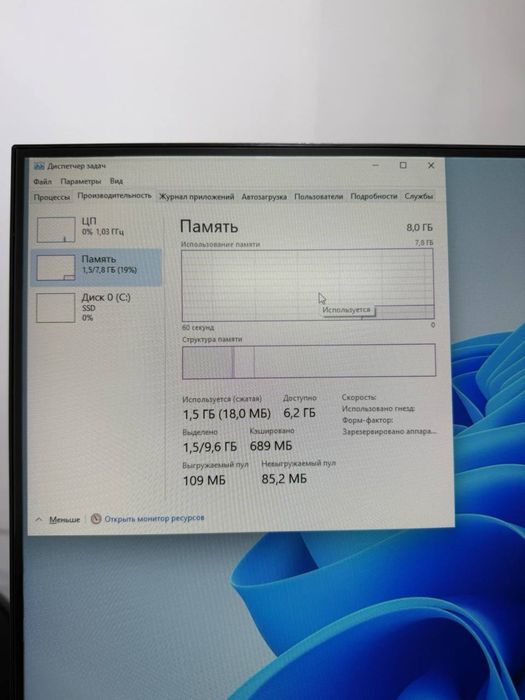The height and width of the screenshot is (700, 525).
Task: Click the Используется tooltip
Action: click(x=347, y=310)
